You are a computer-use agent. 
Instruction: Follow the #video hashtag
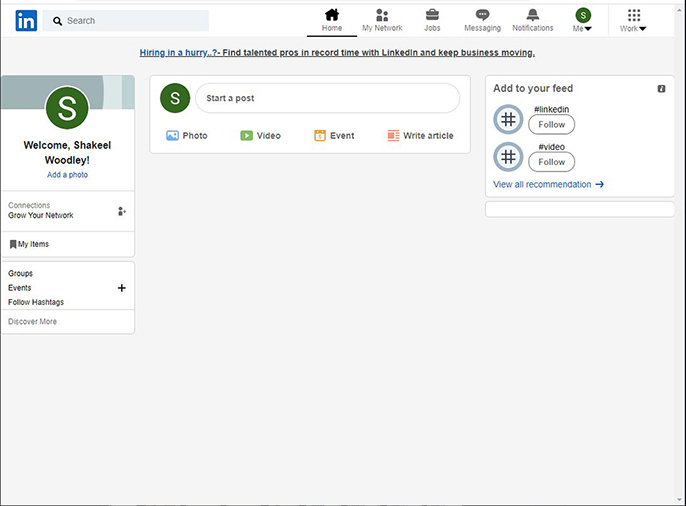tap(552, 162)
